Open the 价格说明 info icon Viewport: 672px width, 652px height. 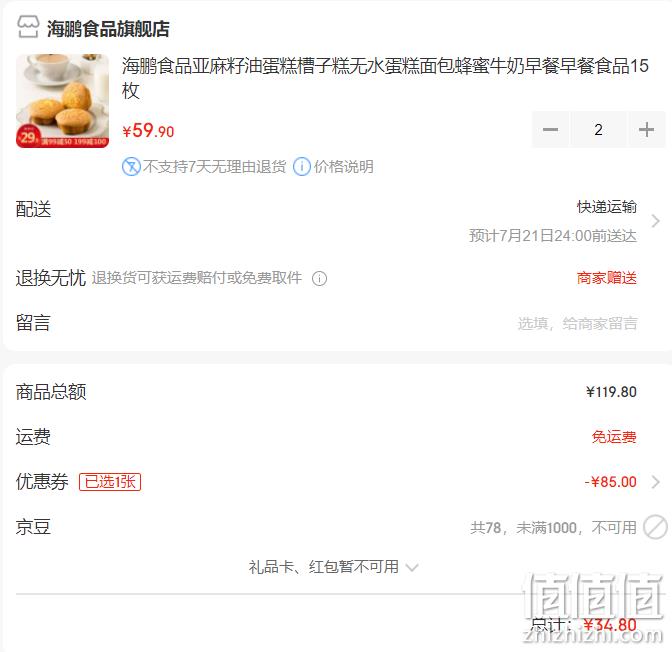pyautogui.click(x=302, y=166)
